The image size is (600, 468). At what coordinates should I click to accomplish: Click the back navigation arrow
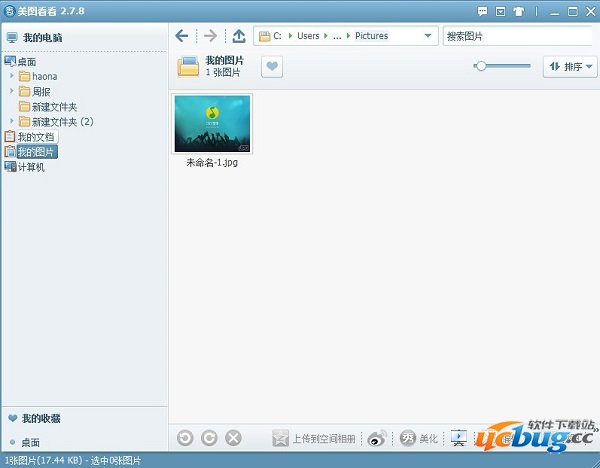coord(181,36)
